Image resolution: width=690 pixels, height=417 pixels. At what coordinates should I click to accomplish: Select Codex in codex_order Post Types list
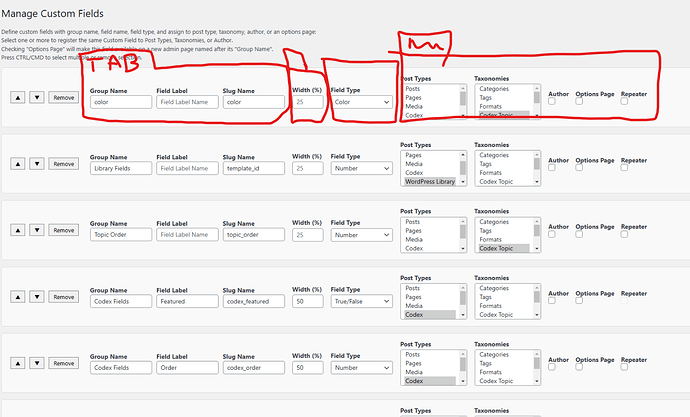[430, 381]
